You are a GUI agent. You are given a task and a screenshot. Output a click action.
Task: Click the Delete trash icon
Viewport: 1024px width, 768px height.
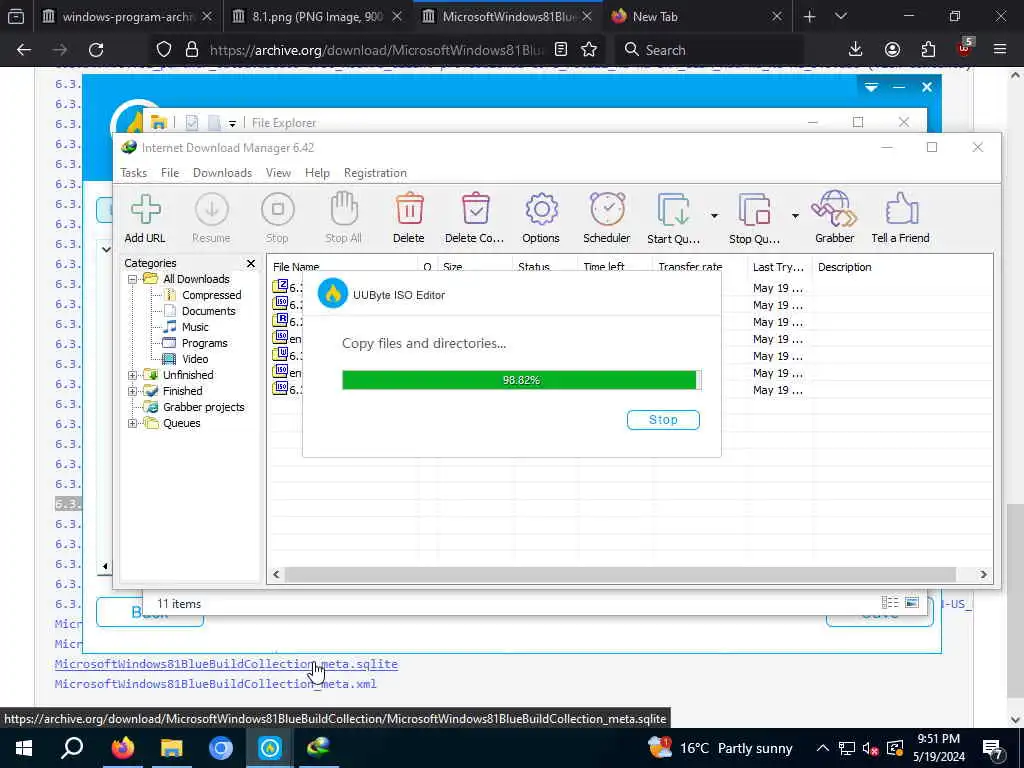coord(409,218)
